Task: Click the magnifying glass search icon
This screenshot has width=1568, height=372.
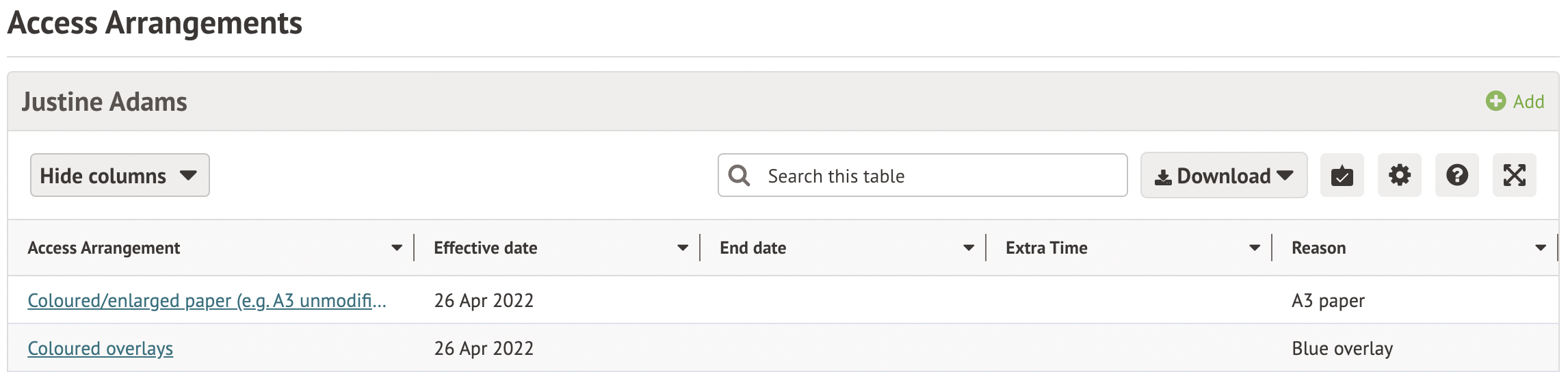Action: (739, 176)
